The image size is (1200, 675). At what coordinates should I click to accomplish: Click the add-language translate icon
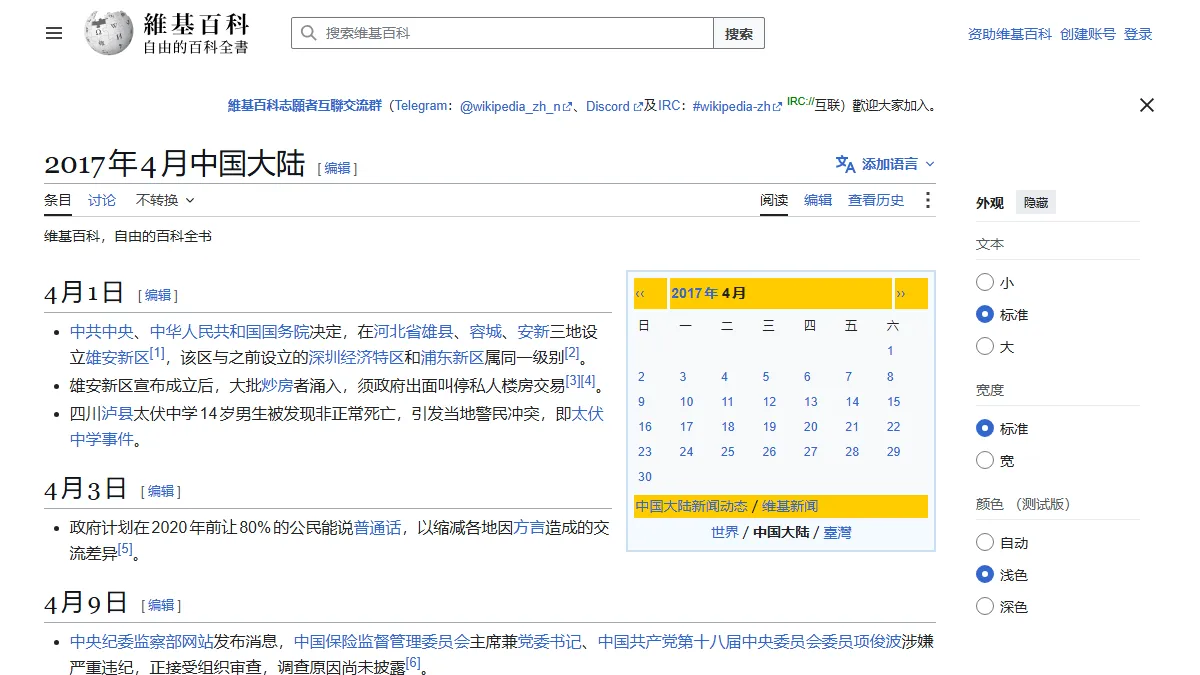click(x=846, y=164)
